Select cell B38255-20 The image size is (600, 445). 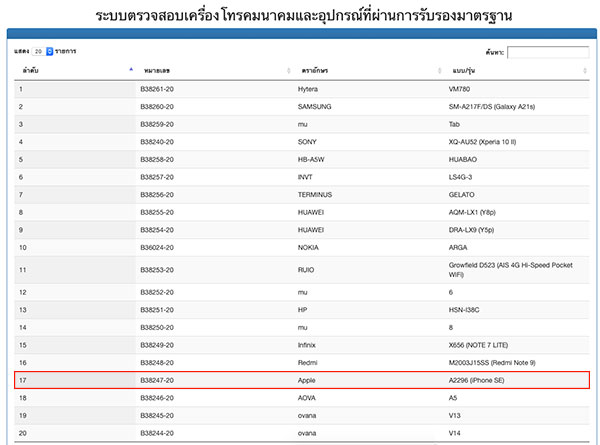(x=157, y=212)
